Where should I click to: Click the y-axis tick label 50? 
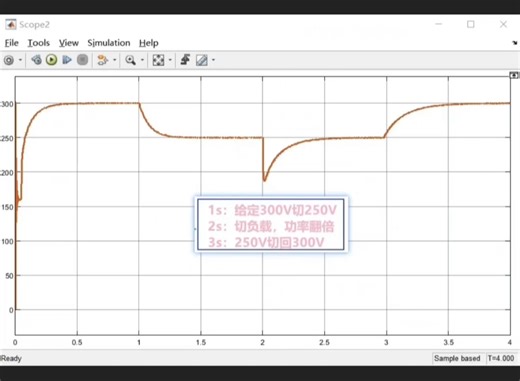9,276
